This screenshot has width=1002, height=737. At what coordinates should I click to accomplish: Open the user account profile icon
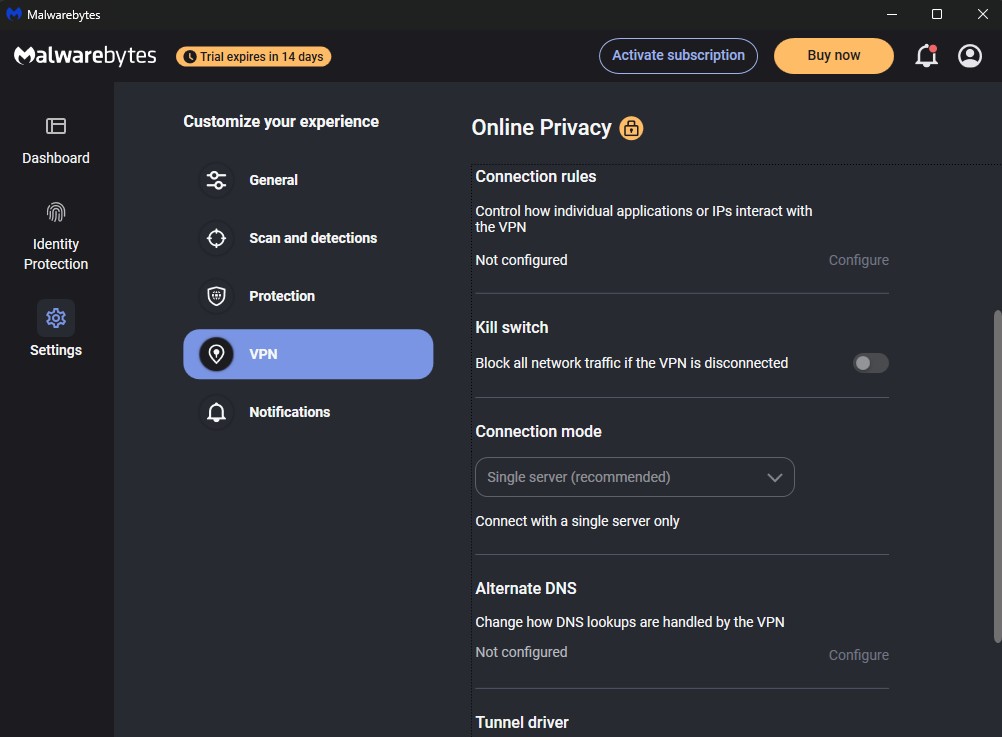969,56
